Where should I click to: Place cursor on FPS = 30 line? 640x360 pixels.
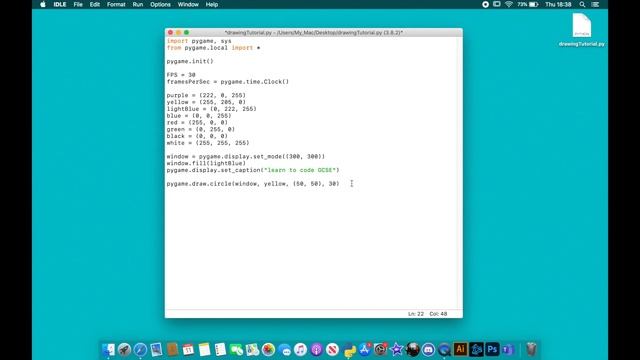pyautogui.click(x=181, y=75)
